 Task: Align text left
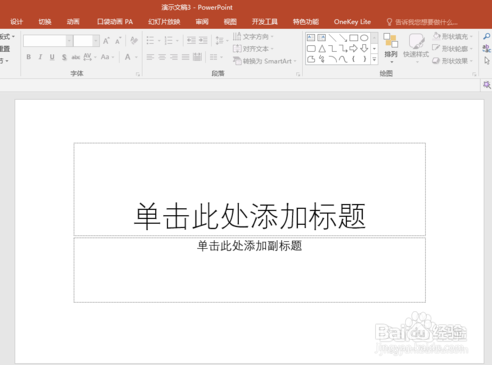tap(150, 57)
